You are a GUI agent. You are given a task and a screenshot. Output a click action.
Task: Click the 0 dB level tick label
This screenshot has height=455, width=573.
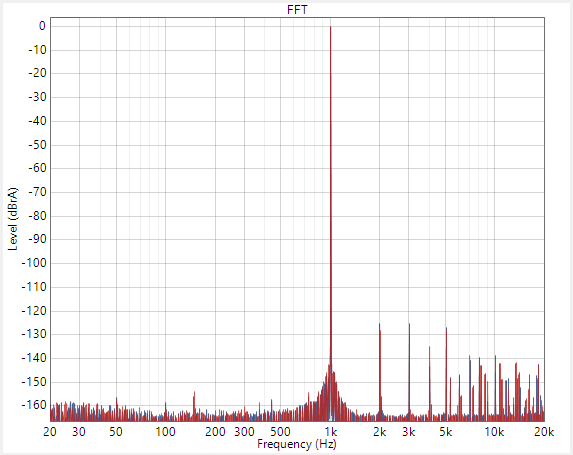coord(42,26)
